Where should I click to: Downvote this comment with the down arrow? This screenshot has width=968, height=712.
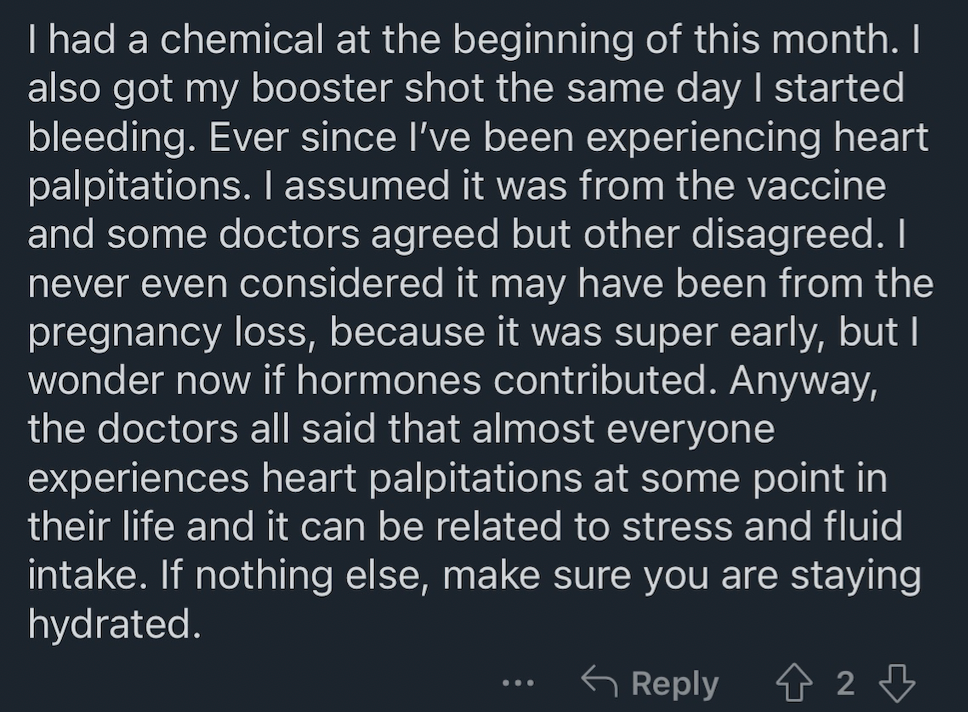coord(896,682)
